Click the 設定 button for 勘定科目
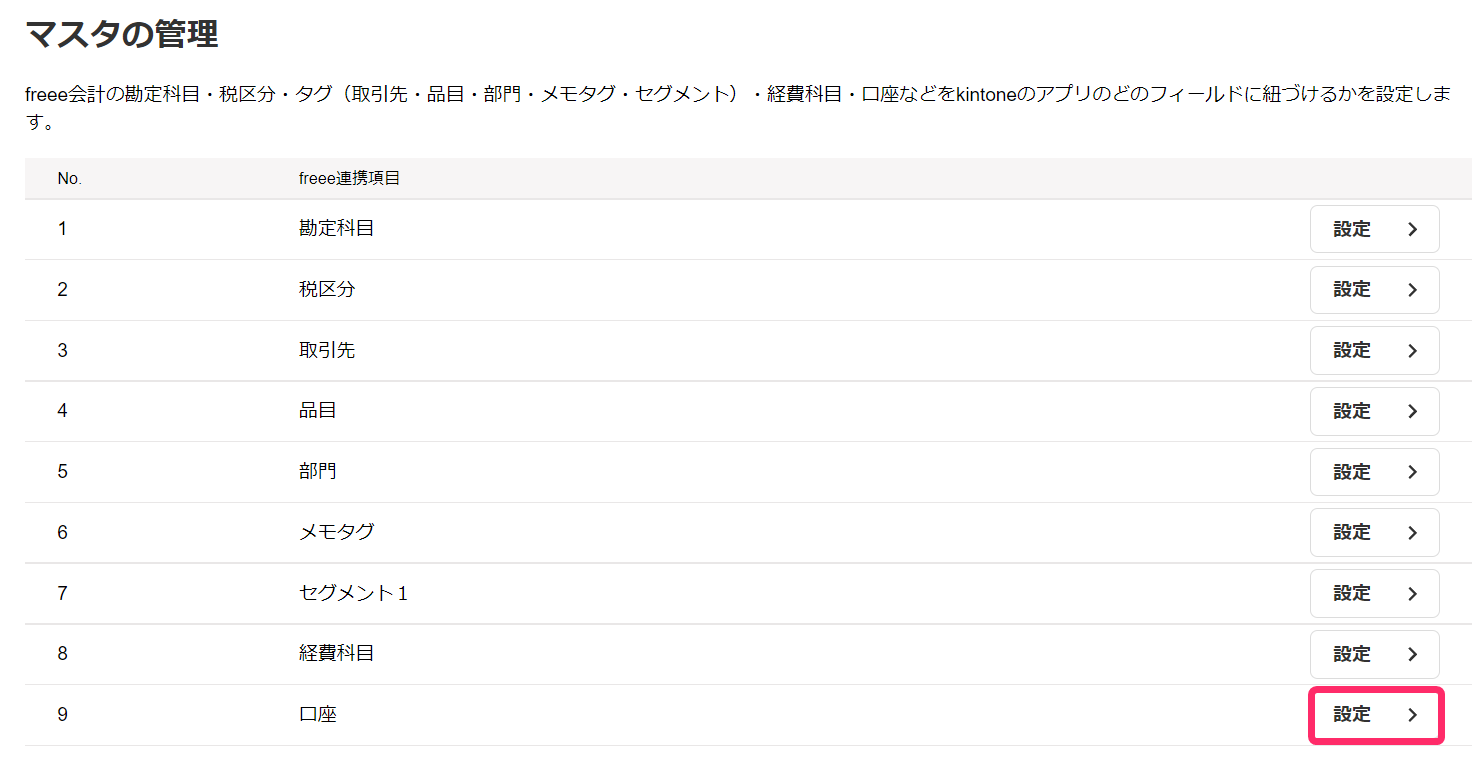1483x760 pixels. coord(1374,229)
